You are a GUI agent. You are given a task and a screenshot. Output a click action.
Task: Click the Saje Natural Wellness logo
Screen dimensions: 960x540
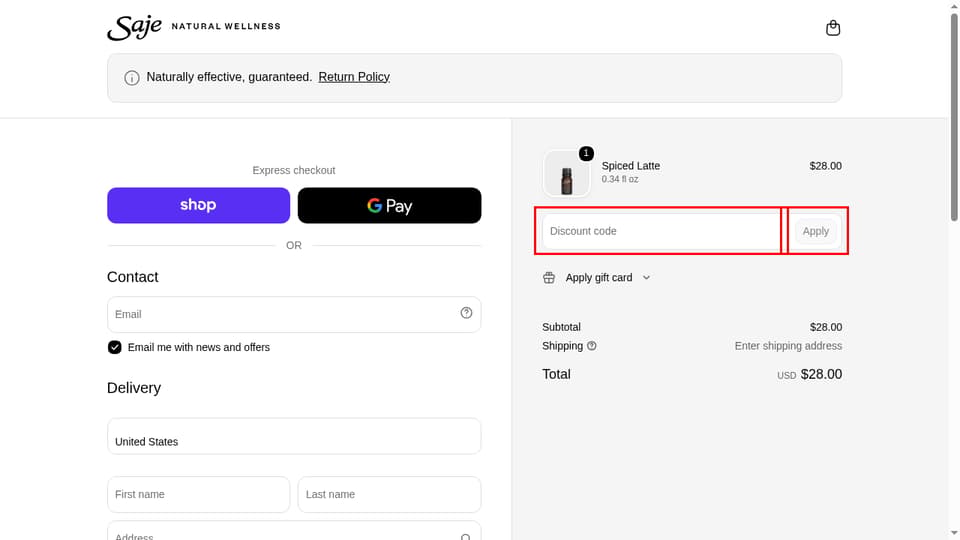click(x=193, y=28)
